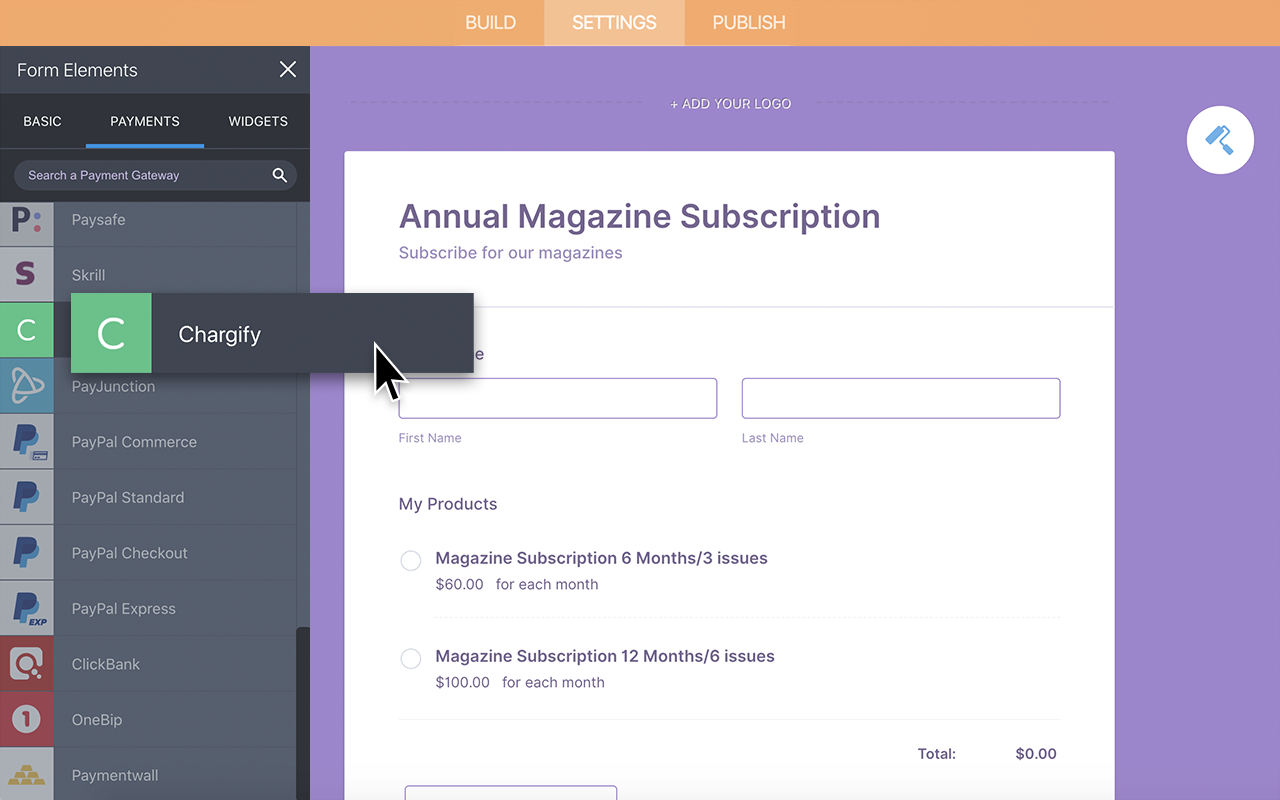The image size is (1280, 800).
Task: Select the 12 Months/6 issues subscription
Action: 410,658
